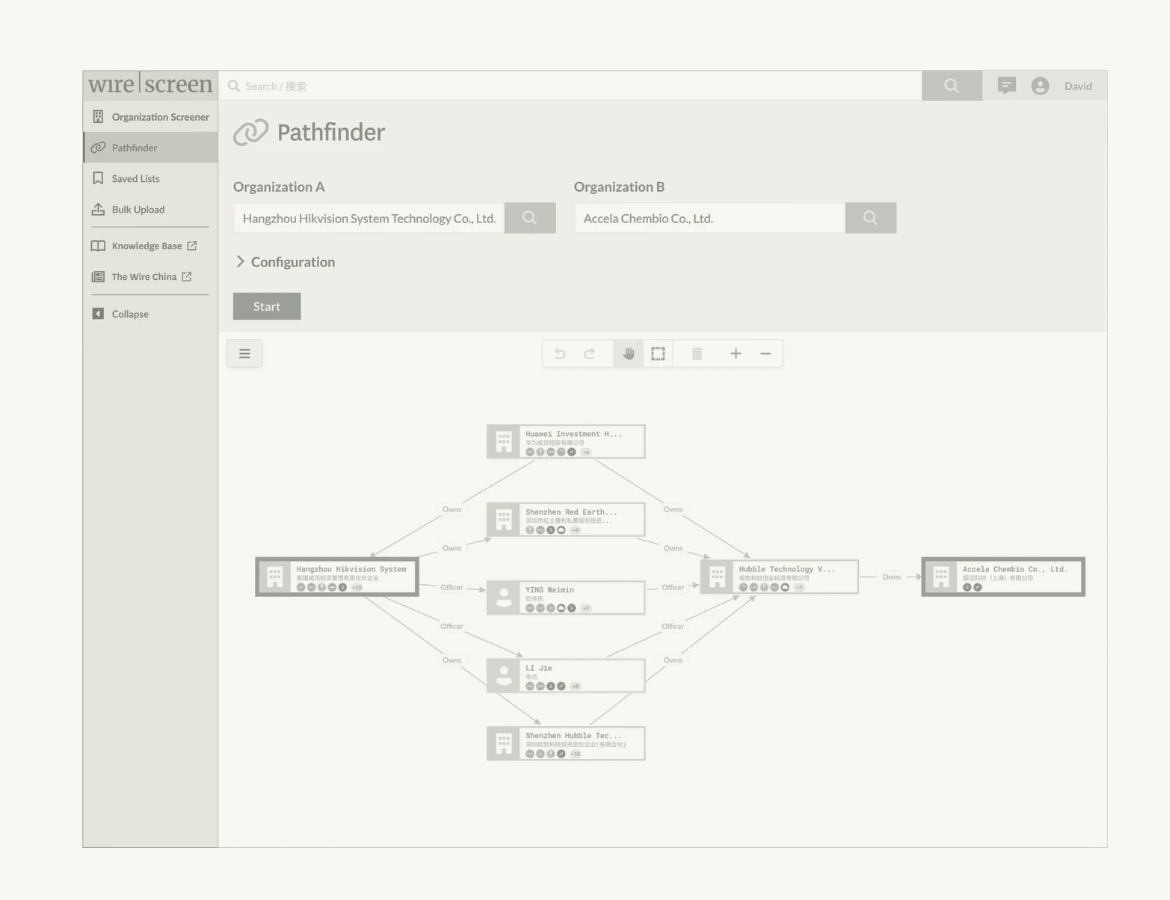Edit the Organization B input field
The height and width of the screenshot is (900, 1170).
click(710, 218)
